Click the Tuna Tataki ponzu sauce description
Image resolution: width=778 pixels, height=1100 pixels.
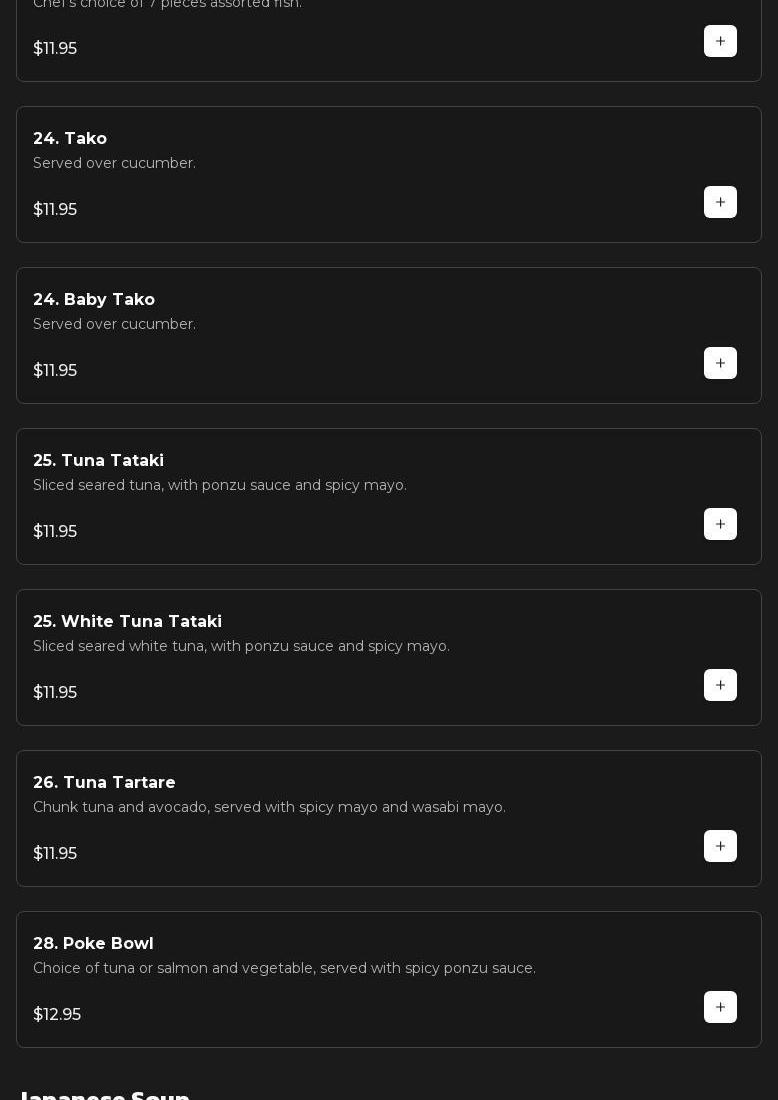(x=220, y=485)
